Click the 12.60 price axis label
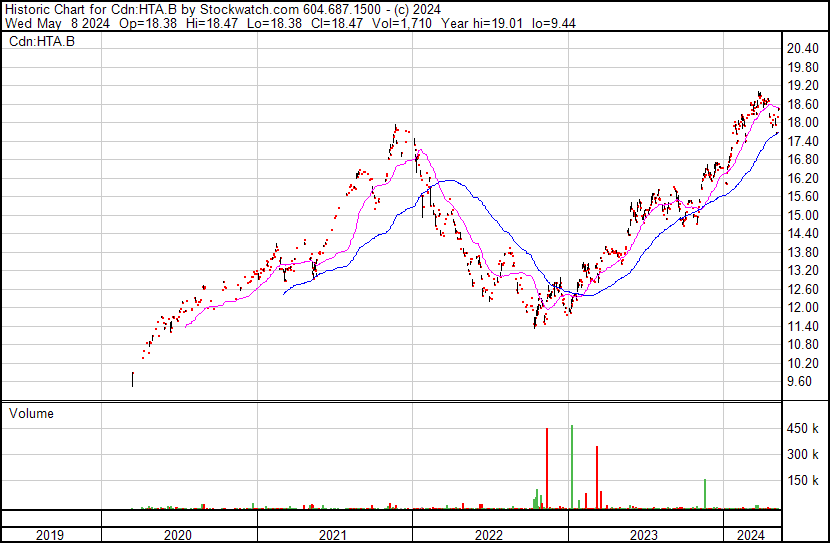This screenshot has height=543, width=830. coord(802,289)
